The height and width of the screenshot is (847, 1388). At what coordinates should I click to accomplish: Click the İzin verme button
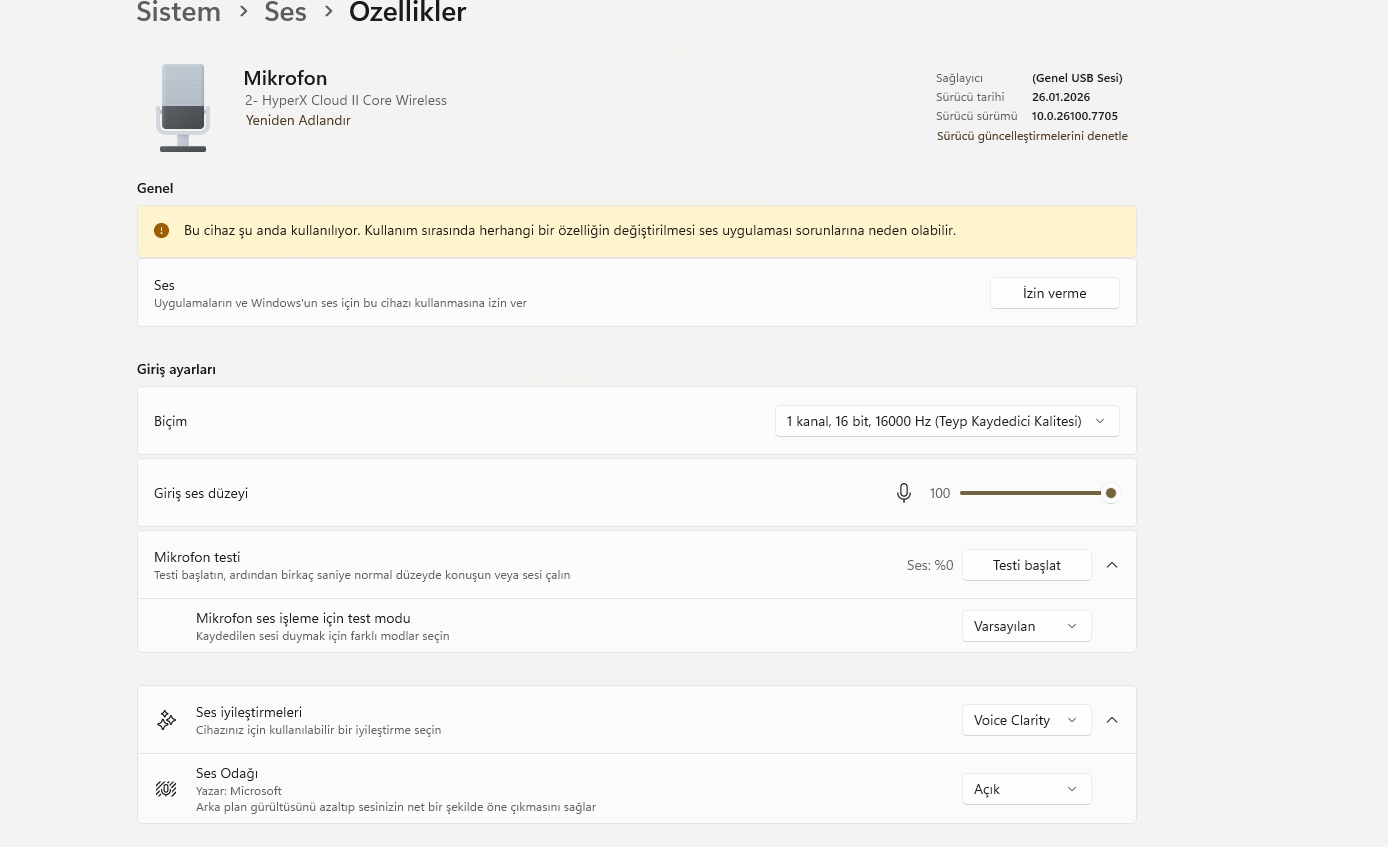1055,293
